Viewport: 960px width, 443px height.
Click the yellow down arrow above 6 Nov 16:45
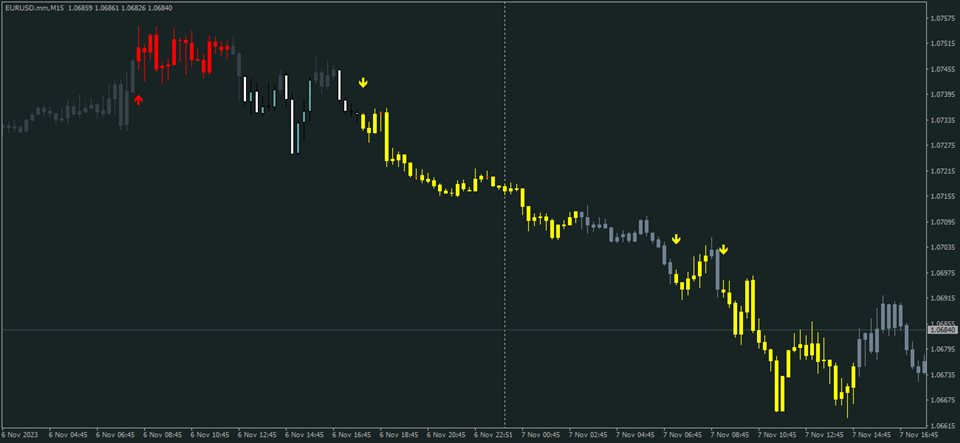363,82
